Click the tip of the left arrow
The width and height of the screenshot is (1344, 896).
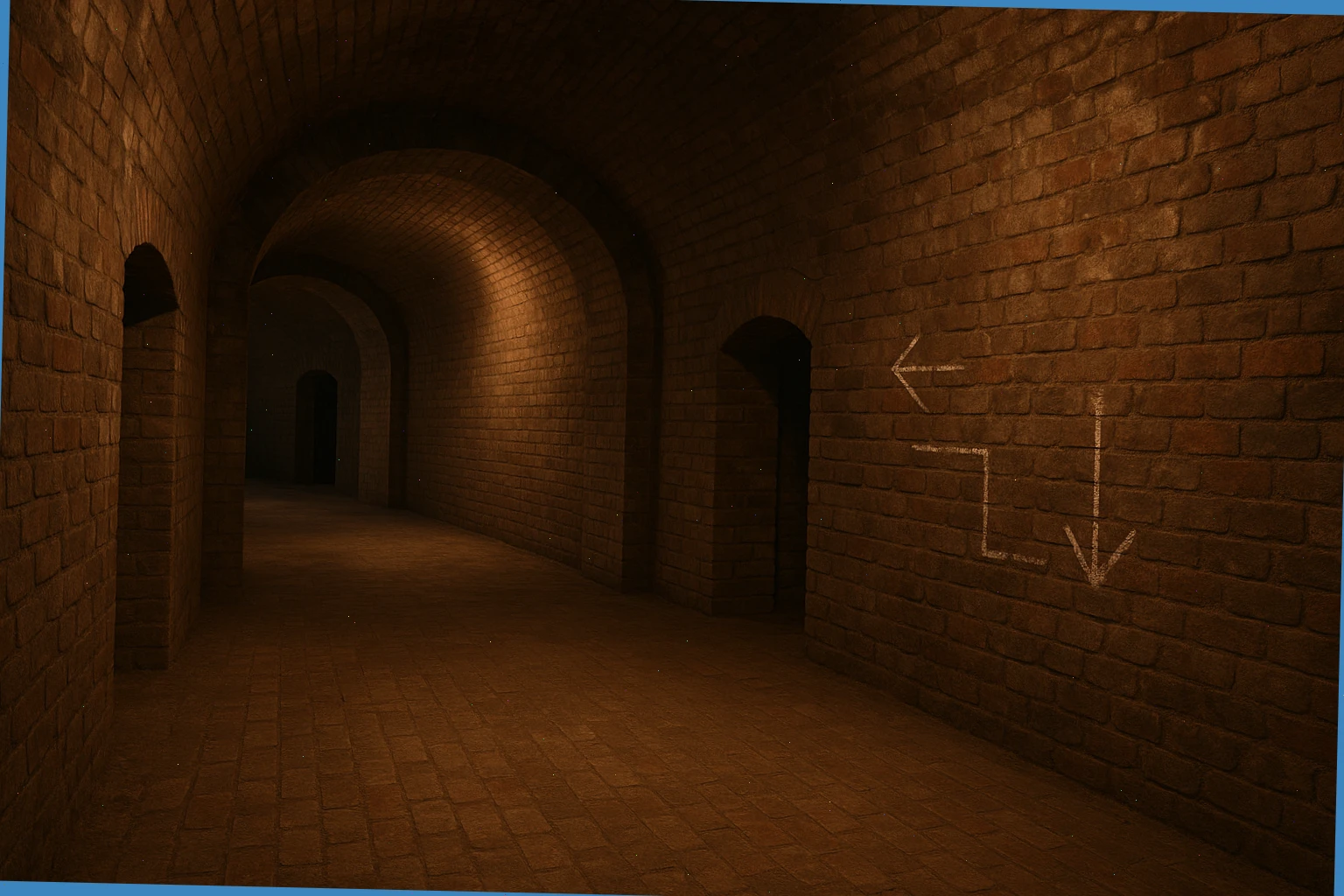click(x=896, y=368)
